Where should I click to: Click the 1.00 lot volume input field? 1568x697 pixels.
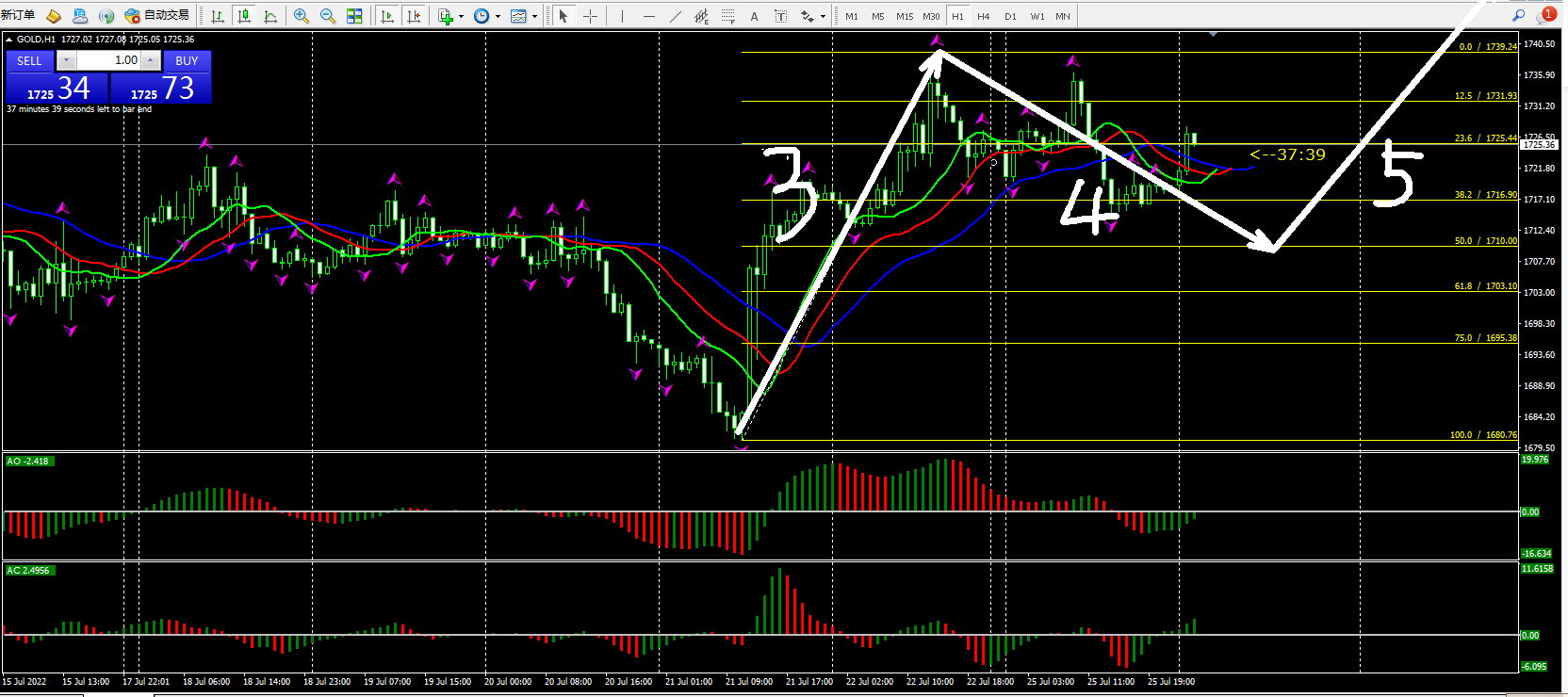click(108, 60)
